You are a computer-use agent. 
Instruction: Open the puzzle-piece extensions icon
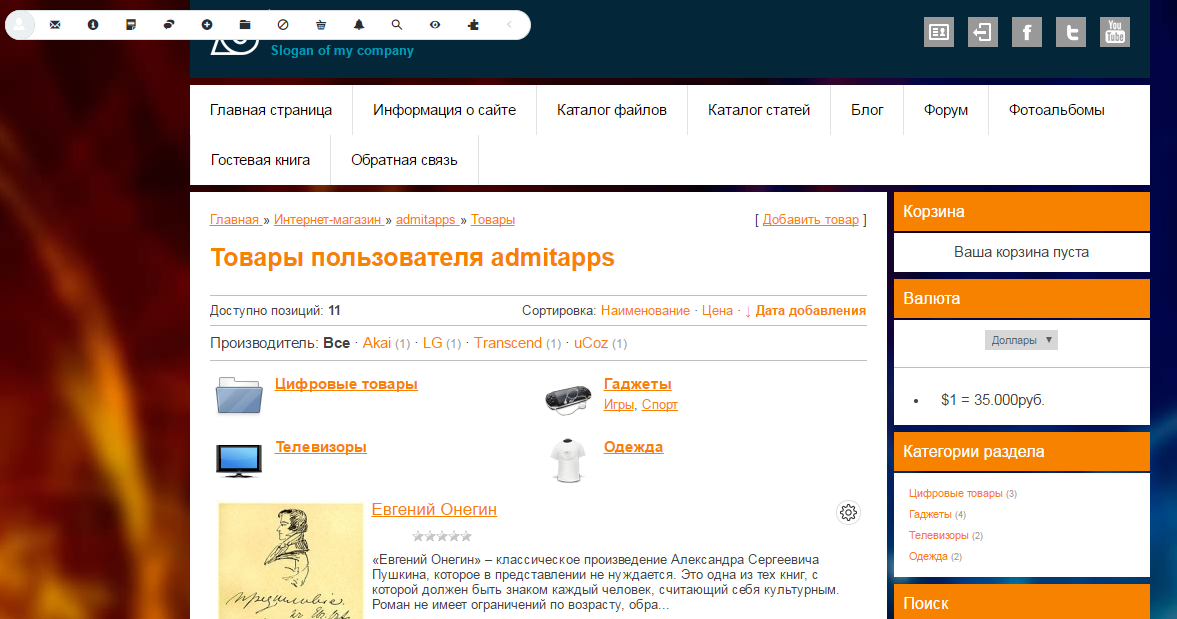coord(473,24)
